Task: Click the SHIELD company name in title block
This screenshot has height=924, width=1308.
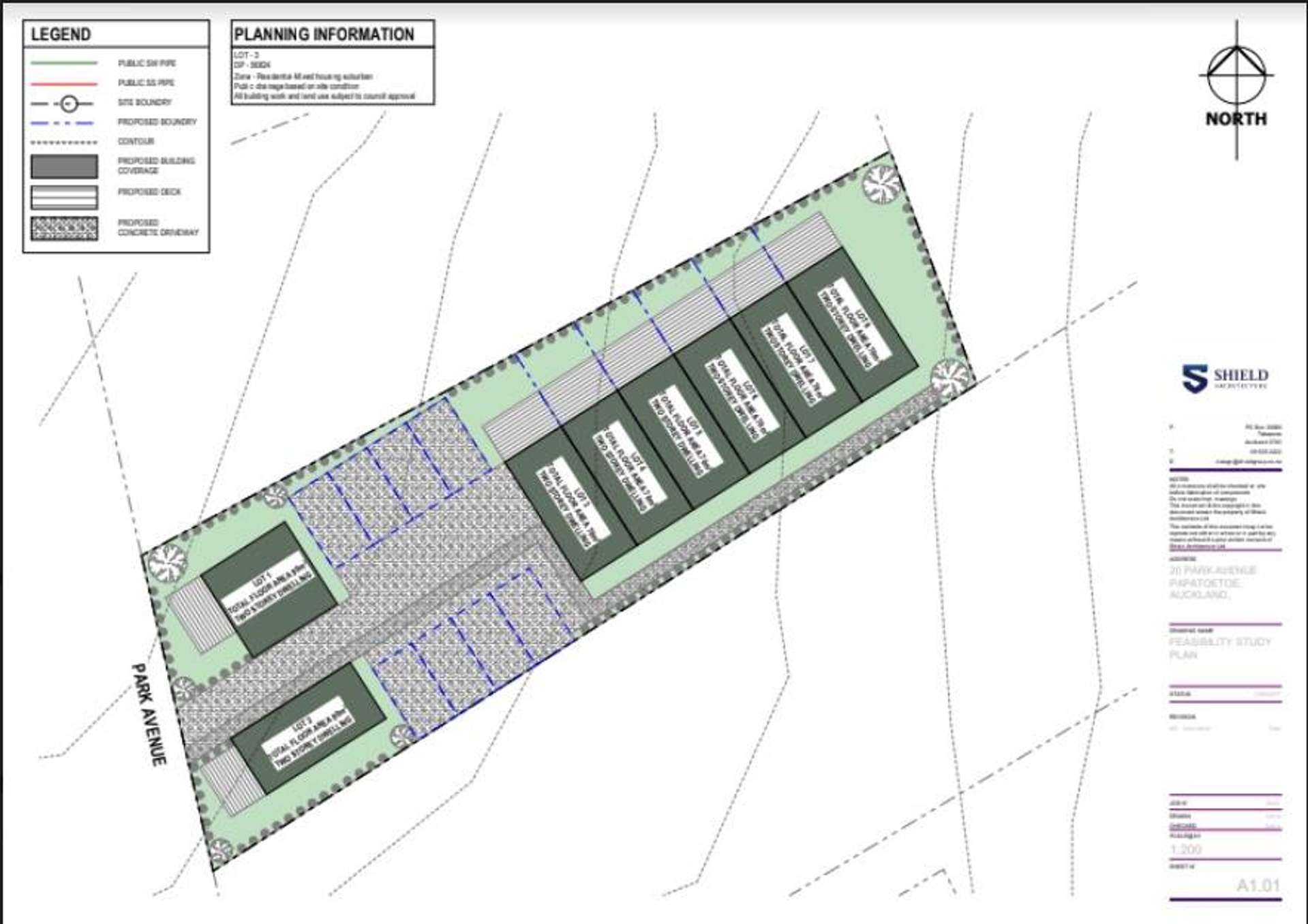Action: pos(1241,375)
